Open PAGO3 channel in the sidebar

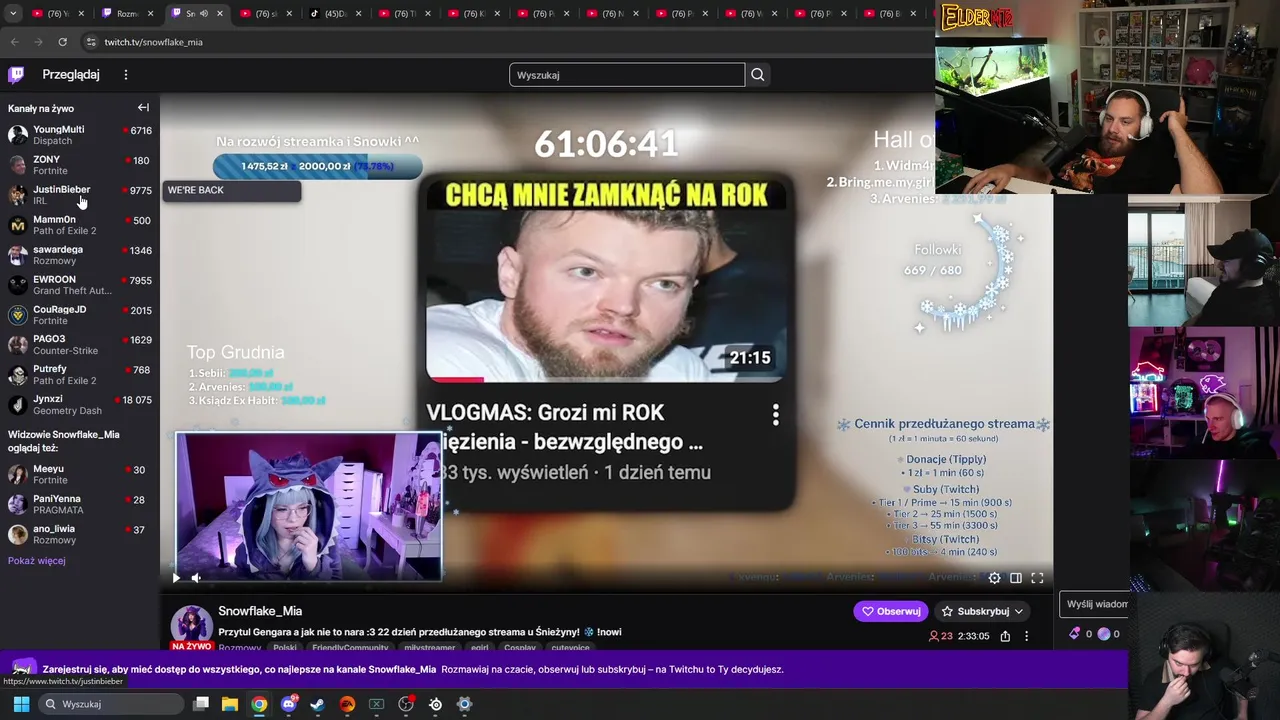pyautogui.click(x=80, y=344)
